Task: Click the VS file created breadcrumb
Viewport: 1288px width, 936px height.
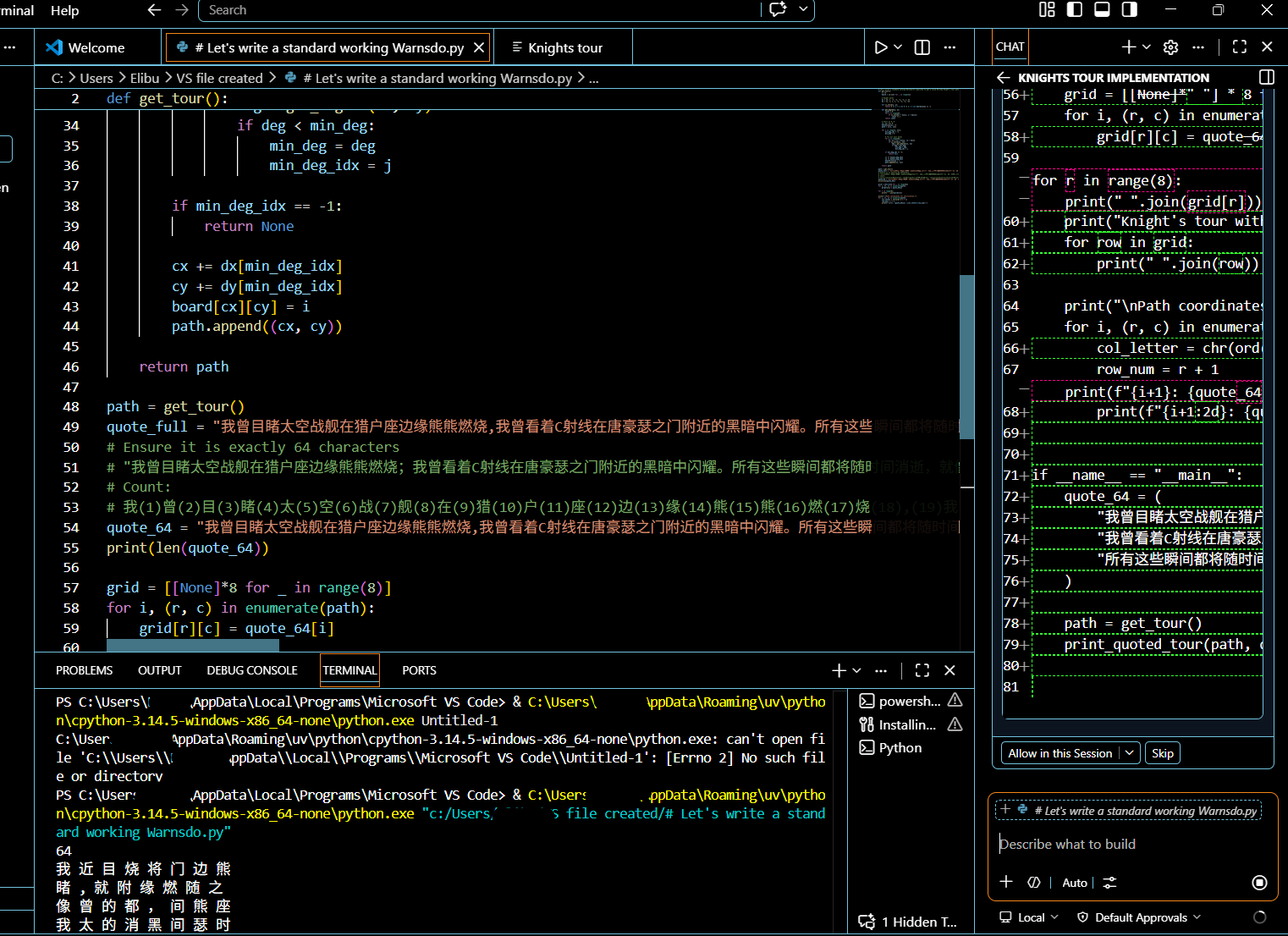Action: (219, 78)
